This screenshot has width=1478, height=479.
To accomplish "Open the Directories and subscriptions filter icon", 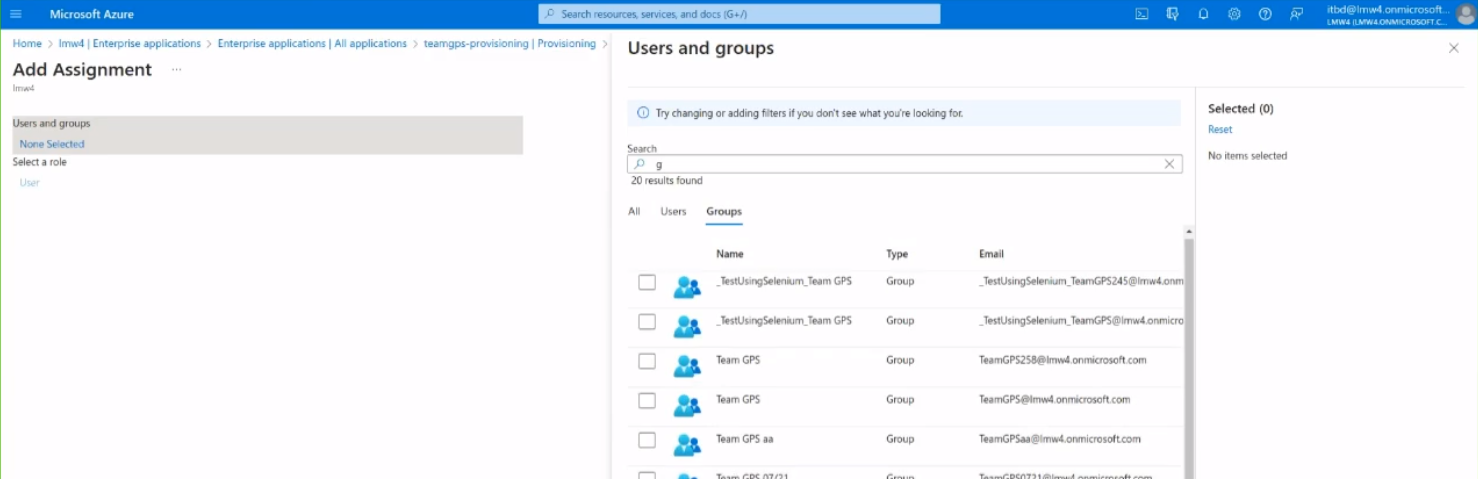I will pyautogui.click(x=1173, y=14).
